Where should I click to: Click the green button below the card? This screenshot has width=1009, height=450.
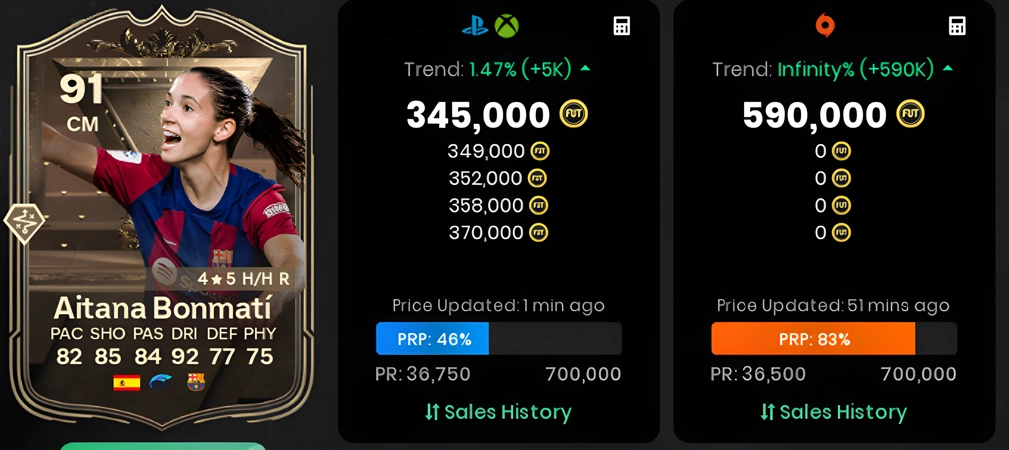[x=163, y=445]
